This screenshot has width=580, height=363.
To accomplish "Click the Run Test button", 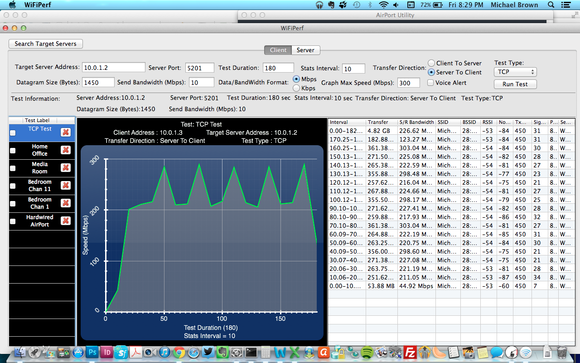I will [x=515, y=84].
